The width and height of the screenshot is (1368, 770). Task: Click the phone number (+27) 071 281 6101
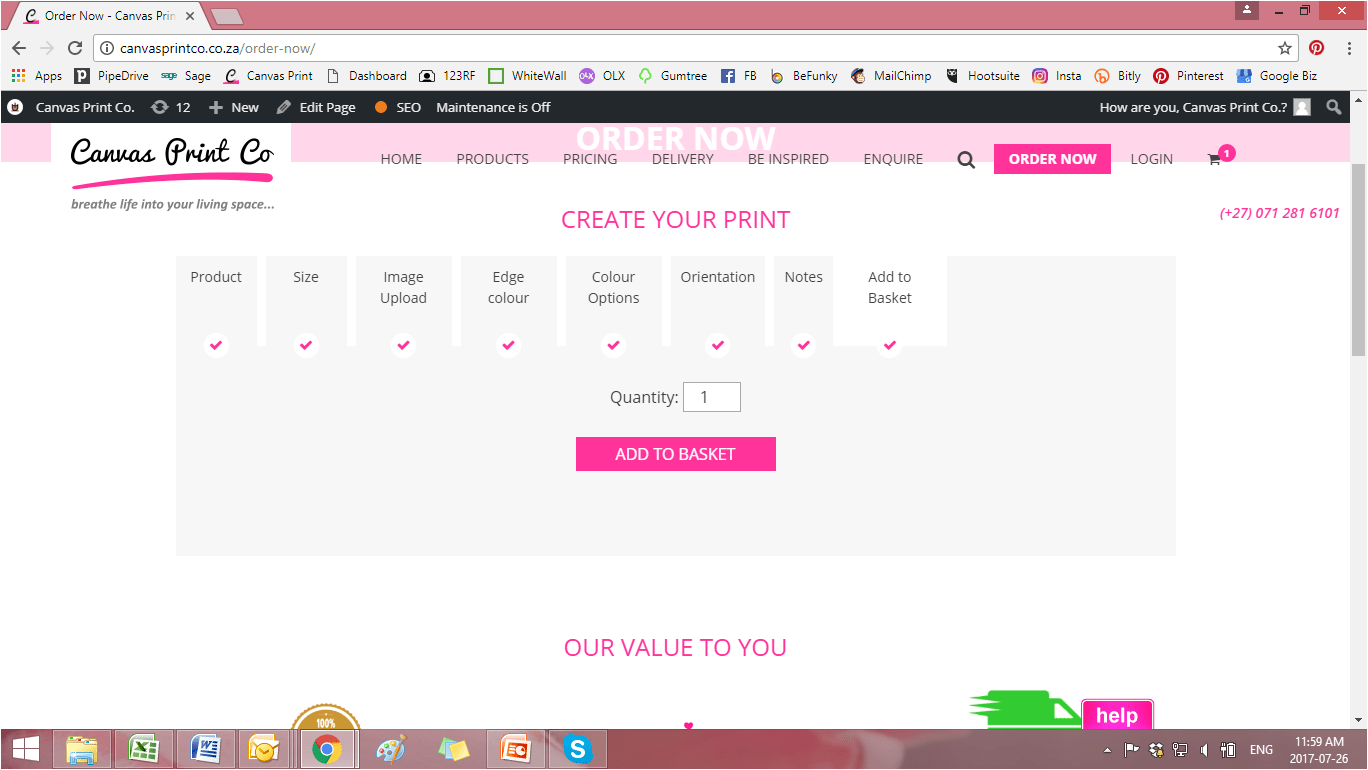(x=1279, y=213)
